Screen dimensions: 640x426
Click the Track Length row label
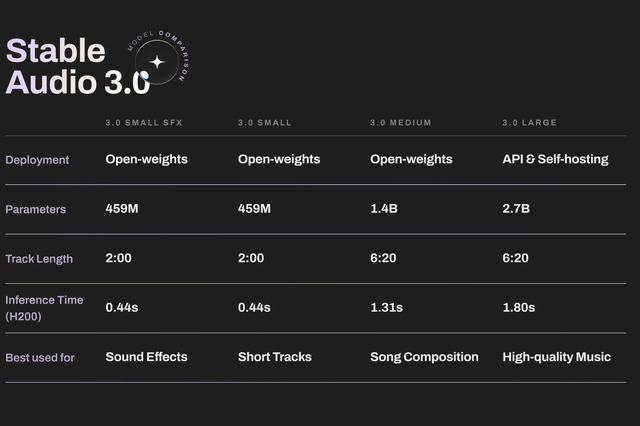[x=39, y=259]
